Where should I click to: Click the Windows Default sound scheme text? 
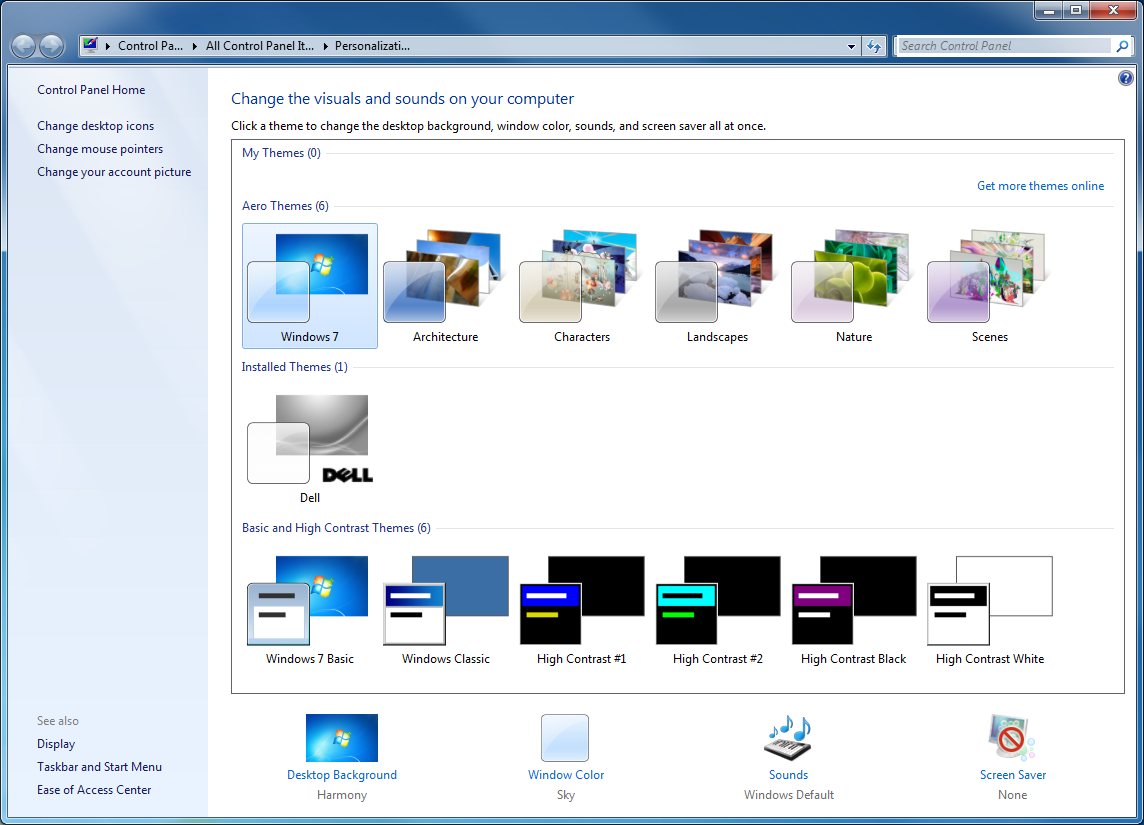pyautogui.click(x=789, y=795)
